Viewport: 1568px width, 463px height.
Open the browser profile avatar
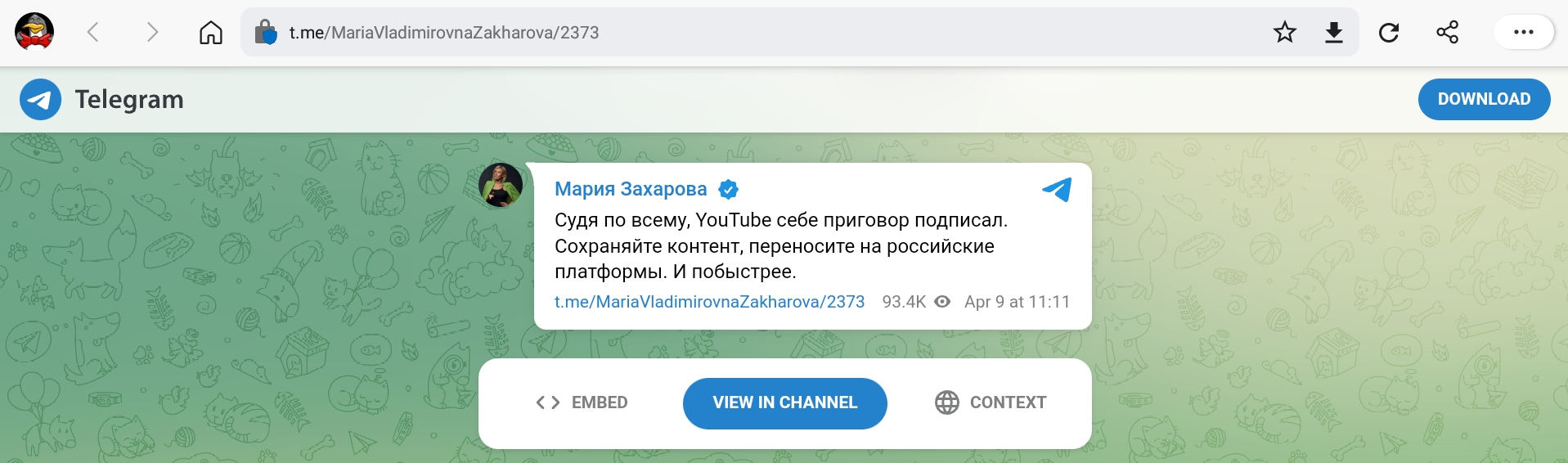point(34,33)
